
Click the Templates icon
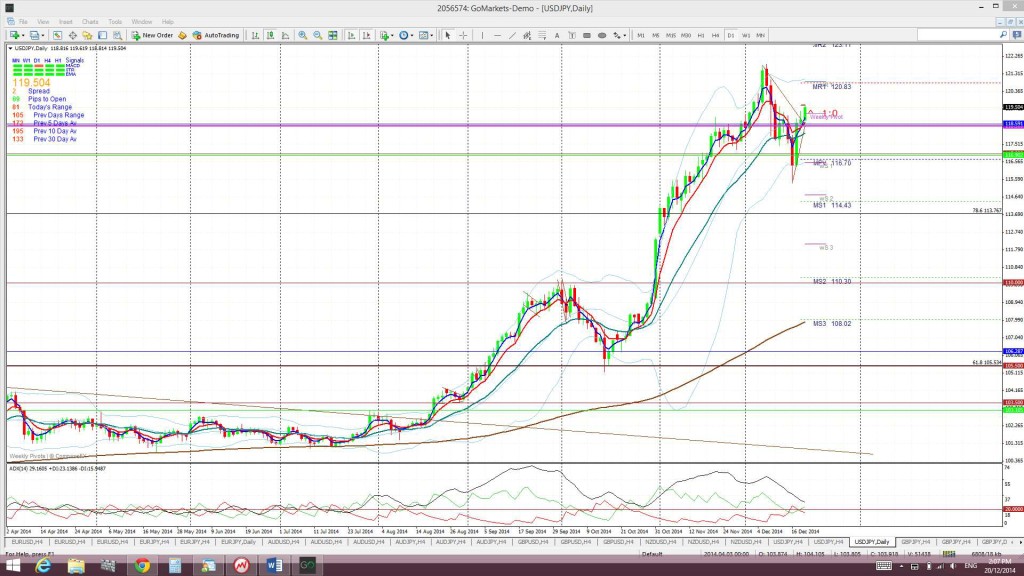[423, 35]
